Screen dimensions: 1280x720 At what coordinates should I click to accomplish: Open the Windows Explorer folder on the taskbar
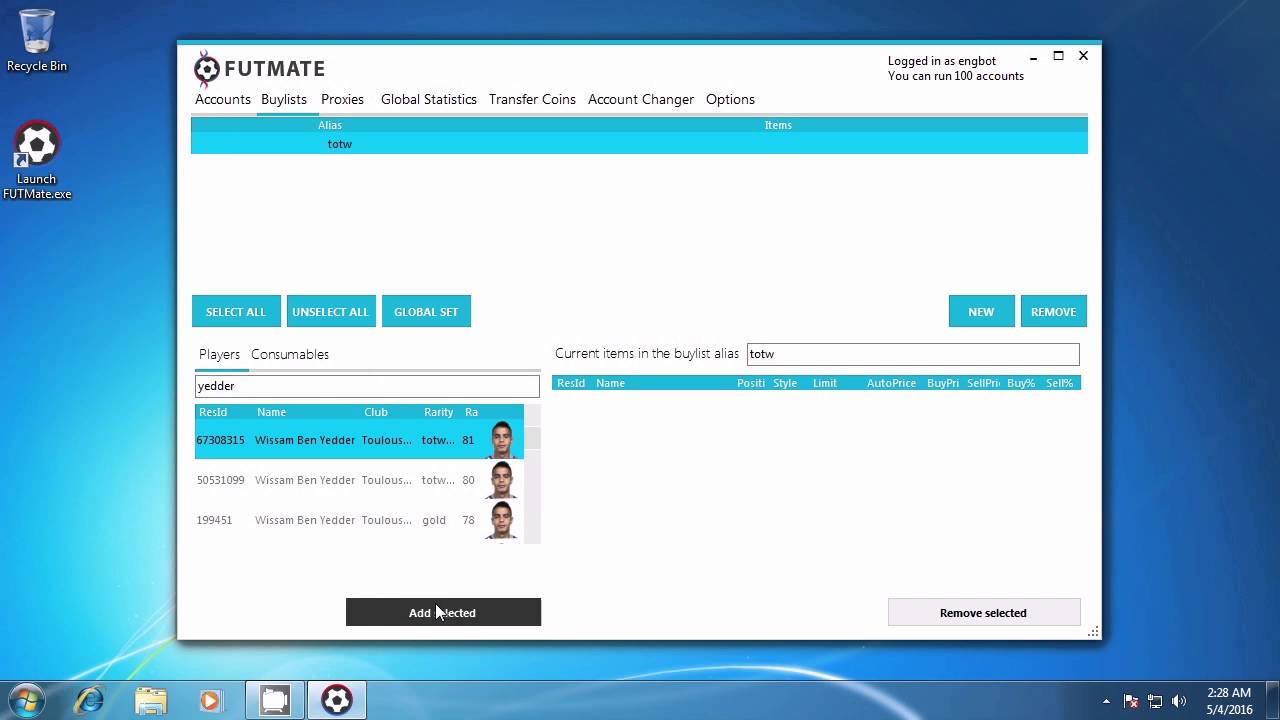[x=150, y=699]
